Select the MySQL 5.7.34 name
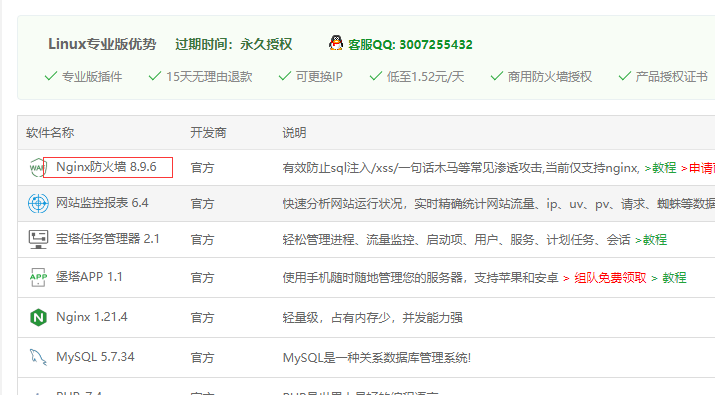Viewport: 715px width, 395px height. tap(95, 357)
